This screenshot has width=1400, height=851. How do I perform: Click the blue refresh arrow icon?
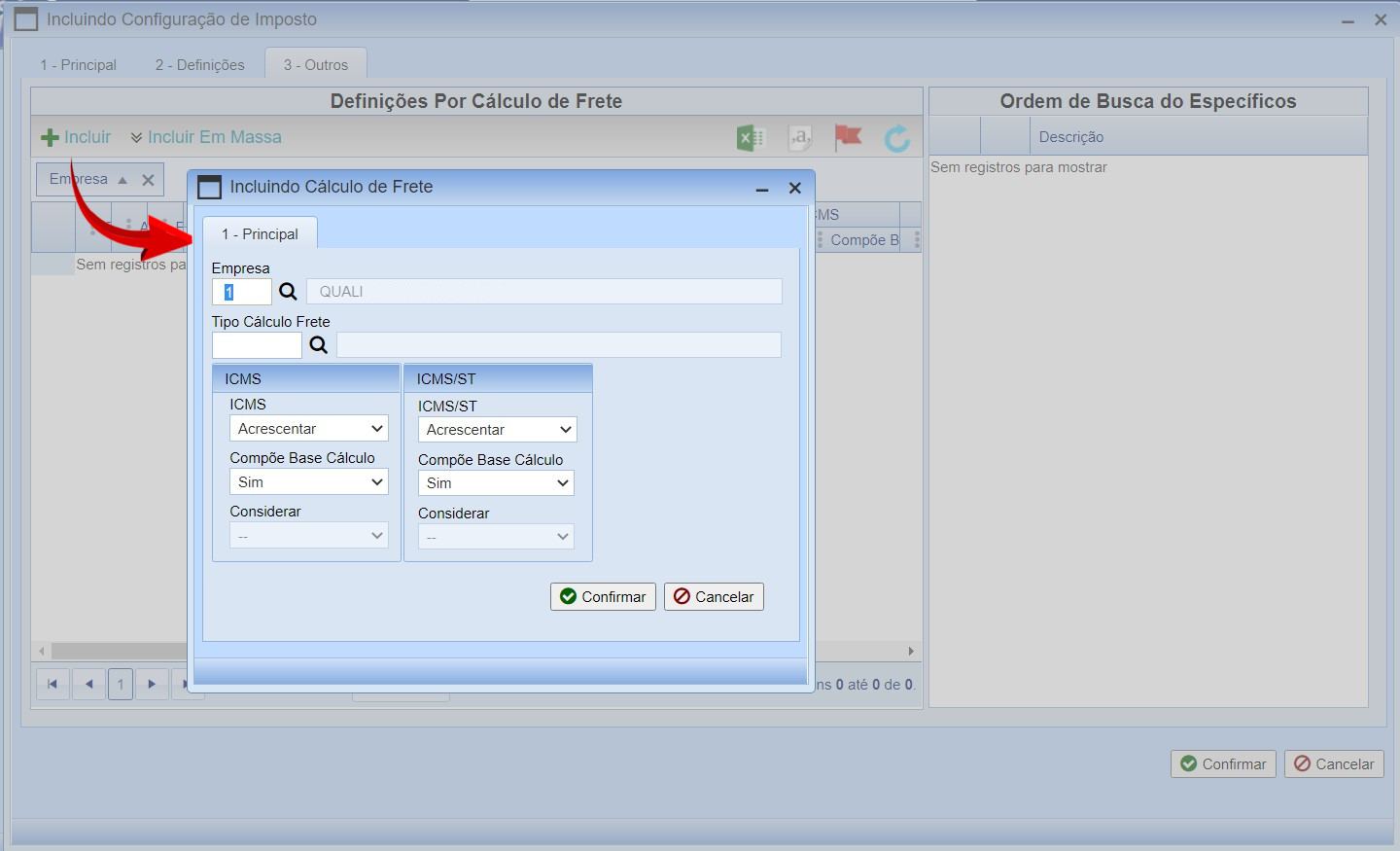click(x=896, y=138)
